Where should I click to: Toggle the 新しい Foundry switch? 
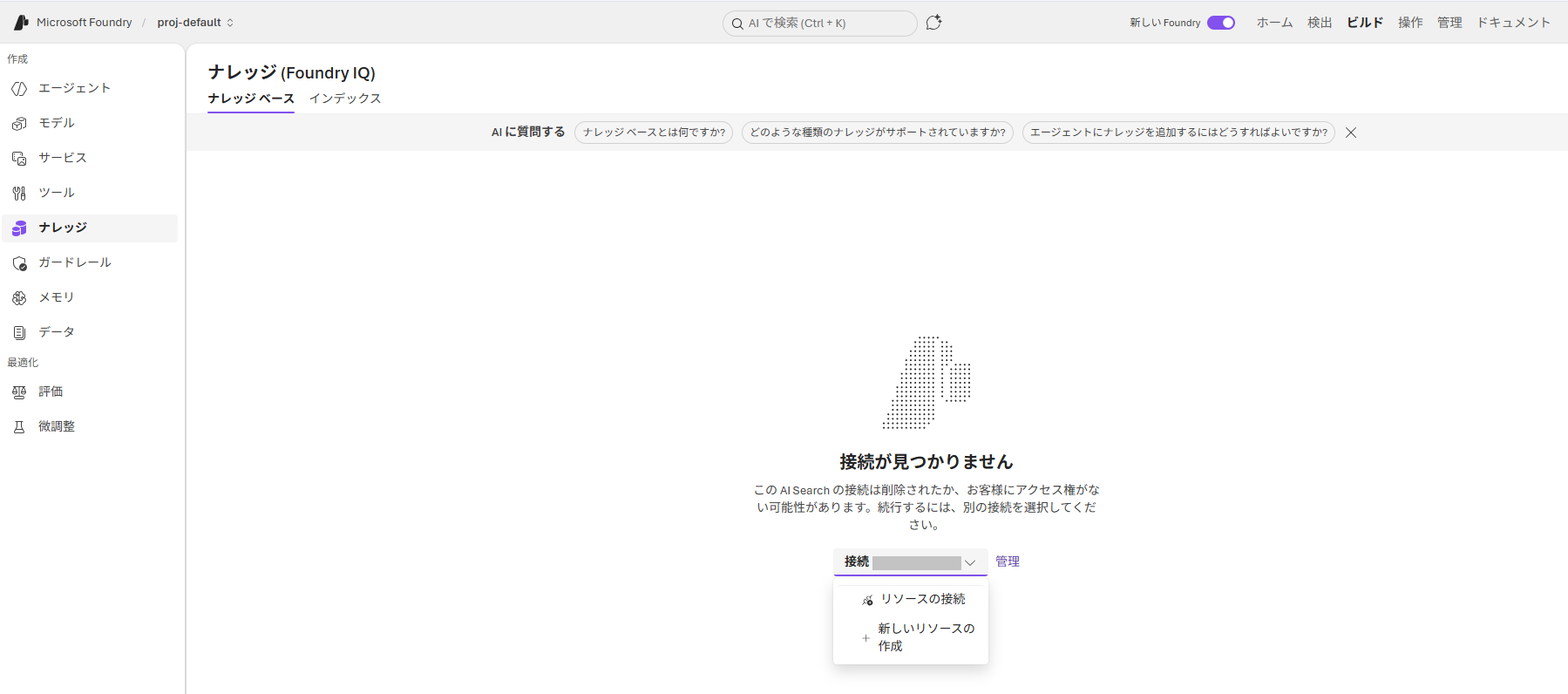(x=1221, y=23)
